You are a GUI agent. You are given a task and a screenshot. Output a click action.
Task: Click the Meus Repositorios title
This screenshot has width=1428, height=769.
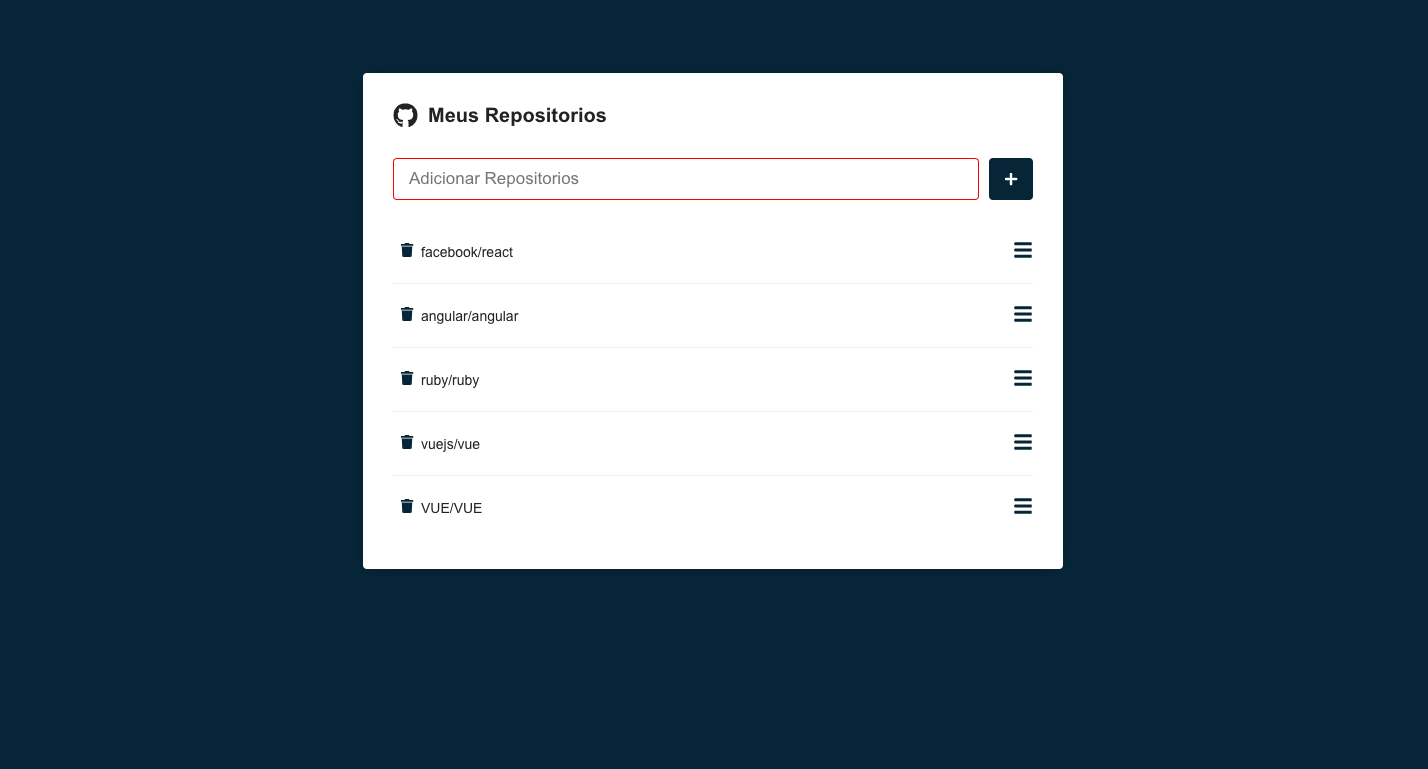(517, 115)
